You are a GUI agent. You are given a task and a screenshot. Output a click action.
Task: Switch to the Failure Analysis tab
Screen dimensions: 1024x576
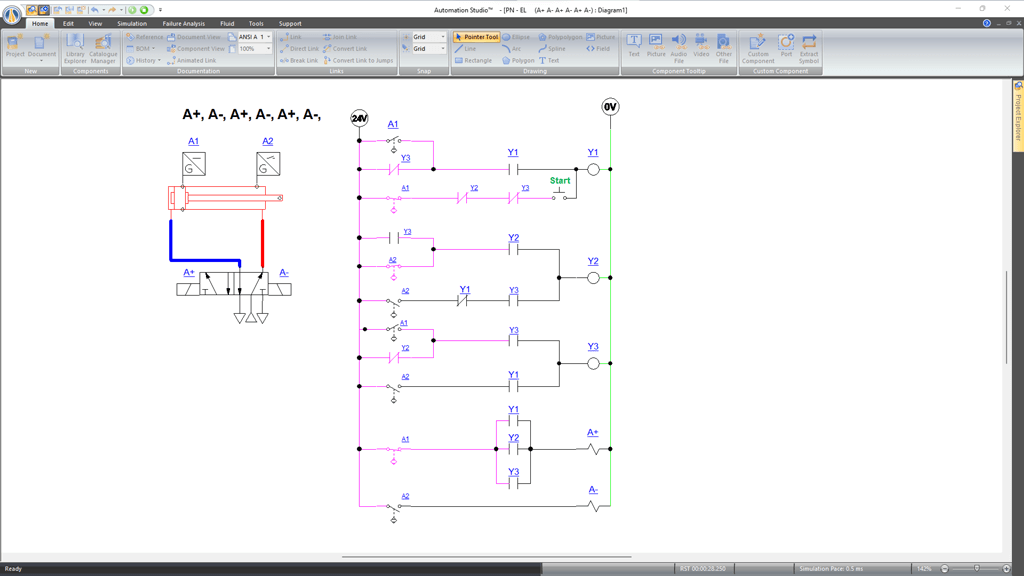coord(183,23)
